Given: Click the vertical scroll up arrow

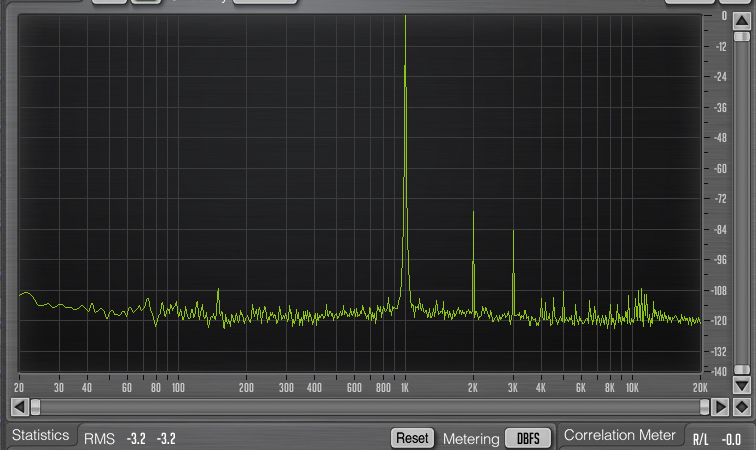Looking at the screenshot, I should coord(742,21).
